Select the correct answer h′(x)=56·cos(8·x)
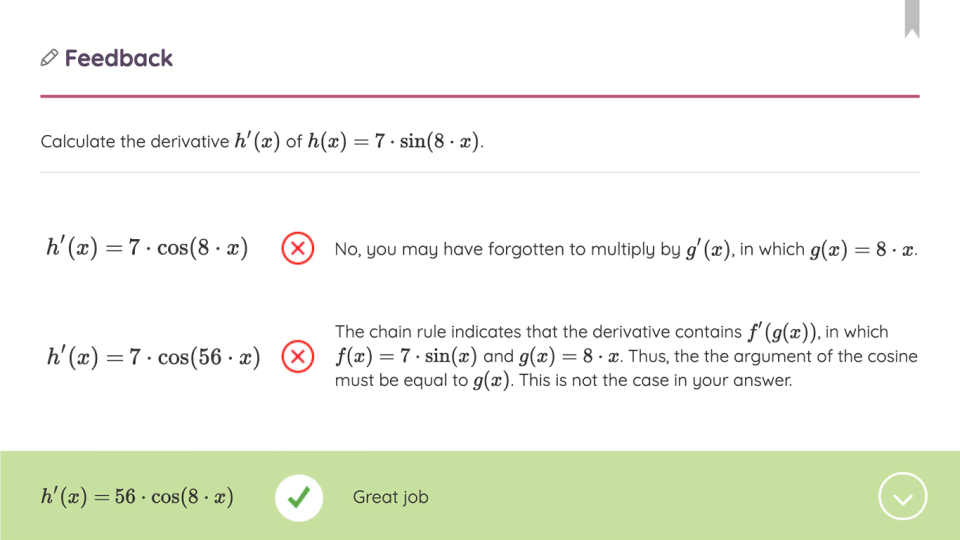 [x=137, y=497]
